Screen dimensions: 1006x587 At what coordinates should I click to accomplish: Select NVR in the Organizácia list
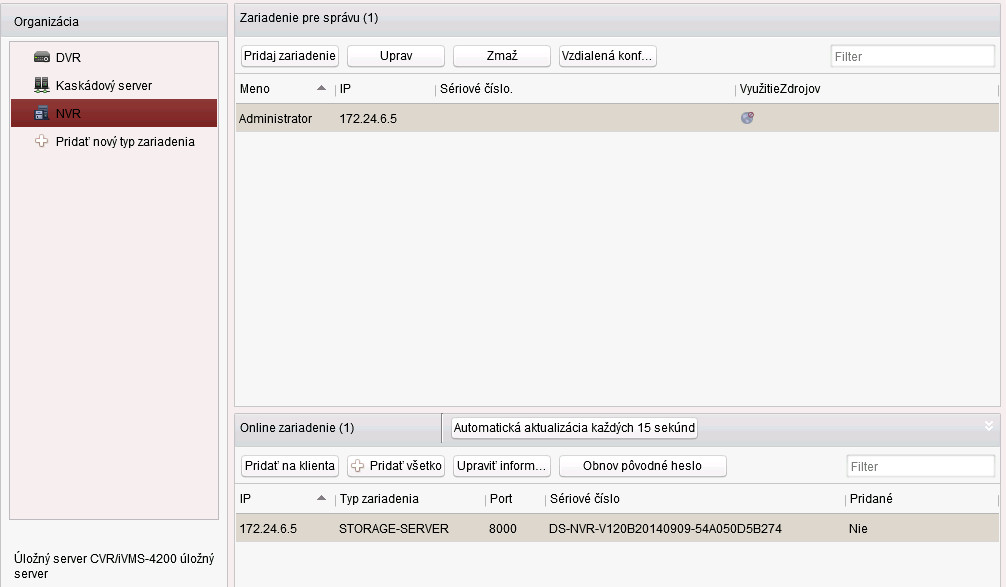(114, 113)
